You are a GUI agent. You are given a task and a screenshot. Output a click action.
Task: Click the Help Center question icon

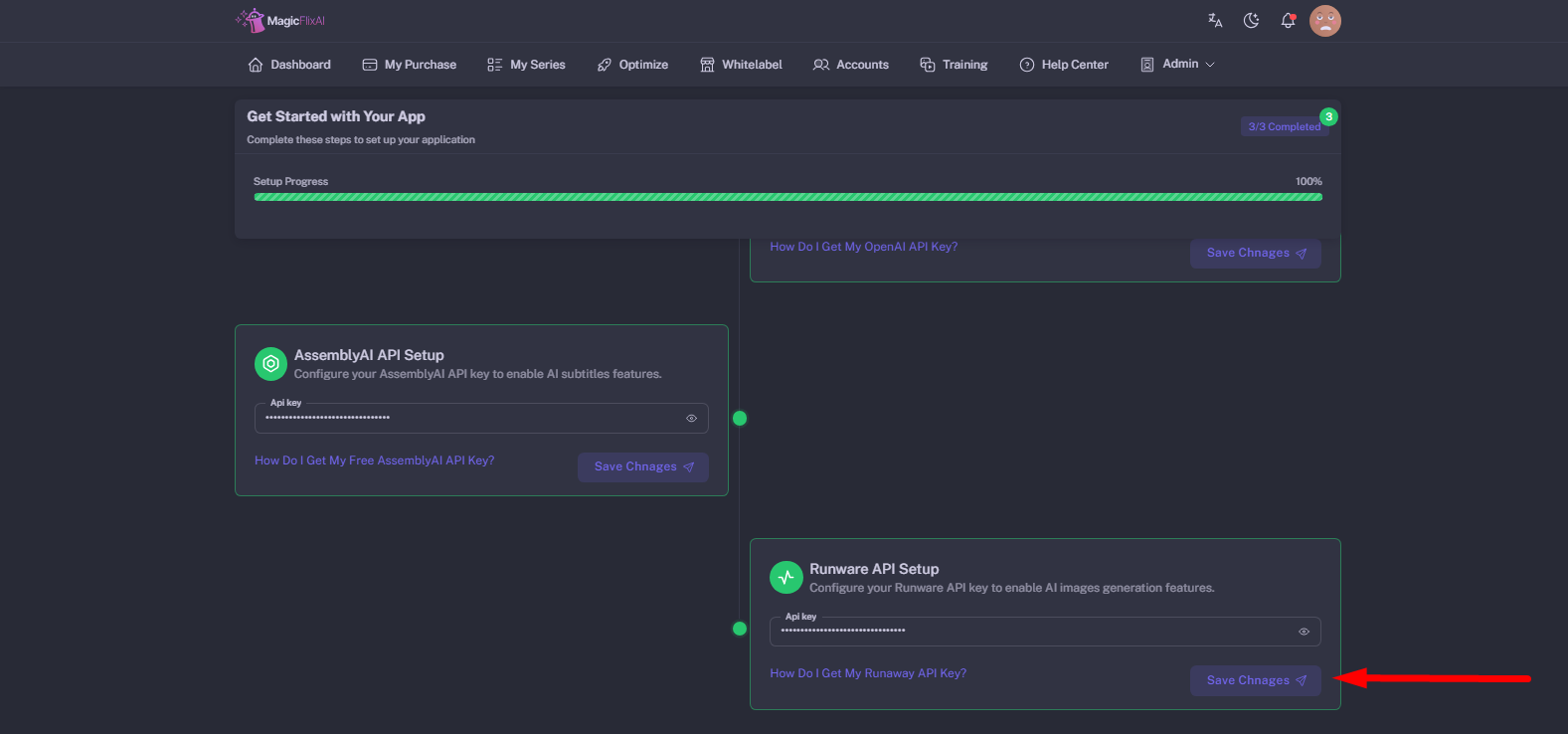[1027, 65]
